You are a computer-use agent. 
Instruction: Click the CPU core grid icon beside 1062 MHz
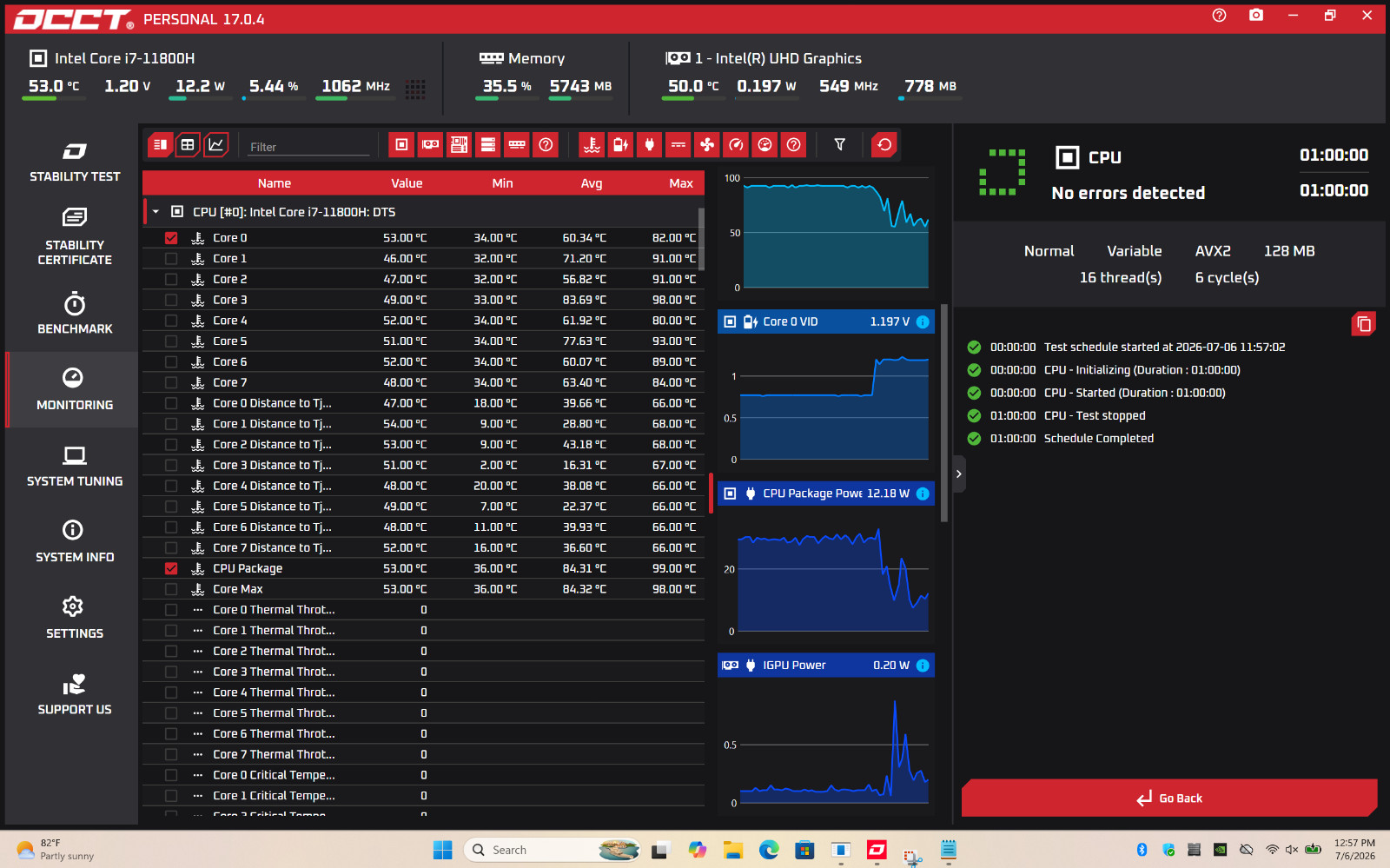[415, 89]
